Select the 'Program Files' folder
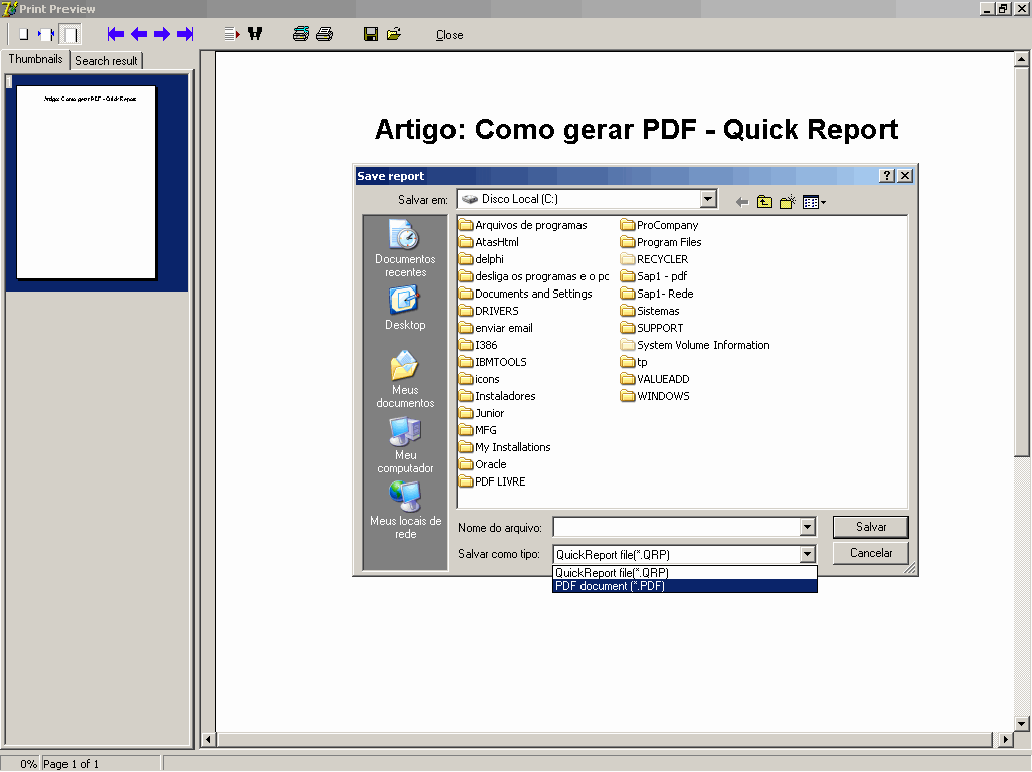The height and width of the screenshot is (772, 1032). tap(661, 242)
